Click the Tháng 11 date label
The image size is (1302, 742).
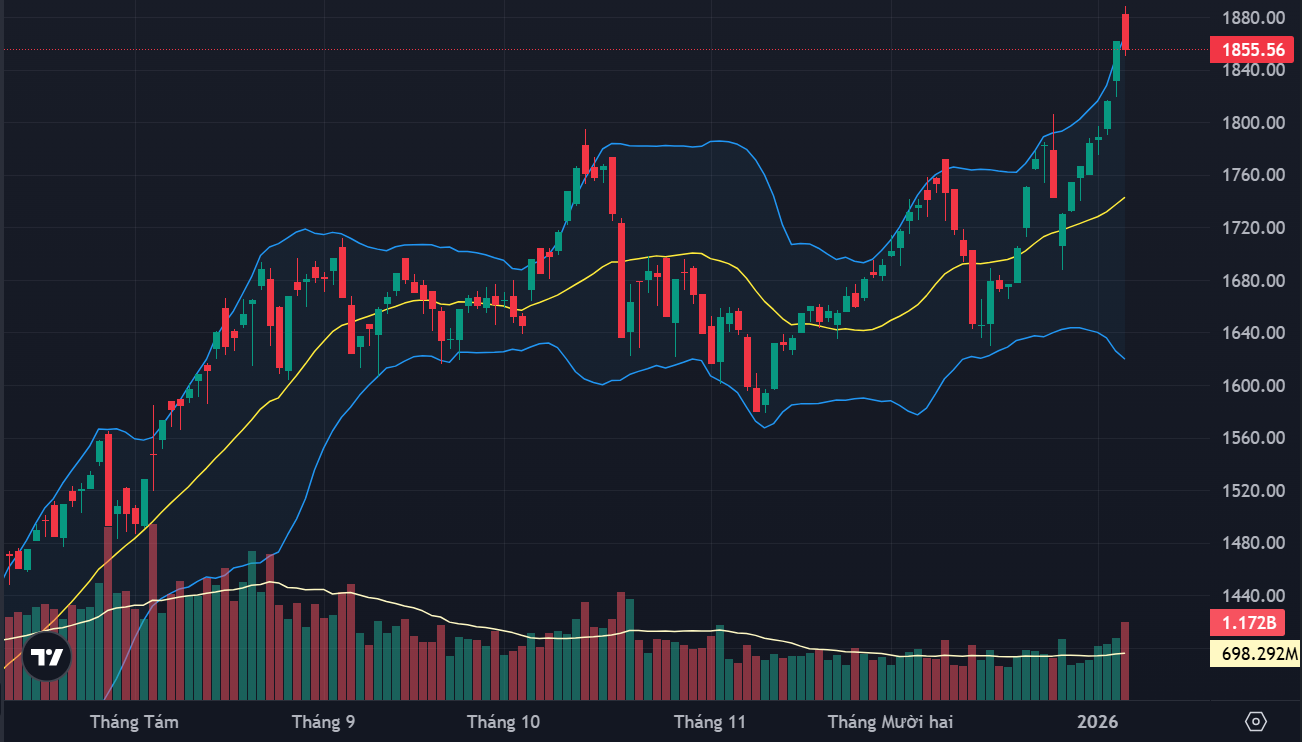(710, 721)
